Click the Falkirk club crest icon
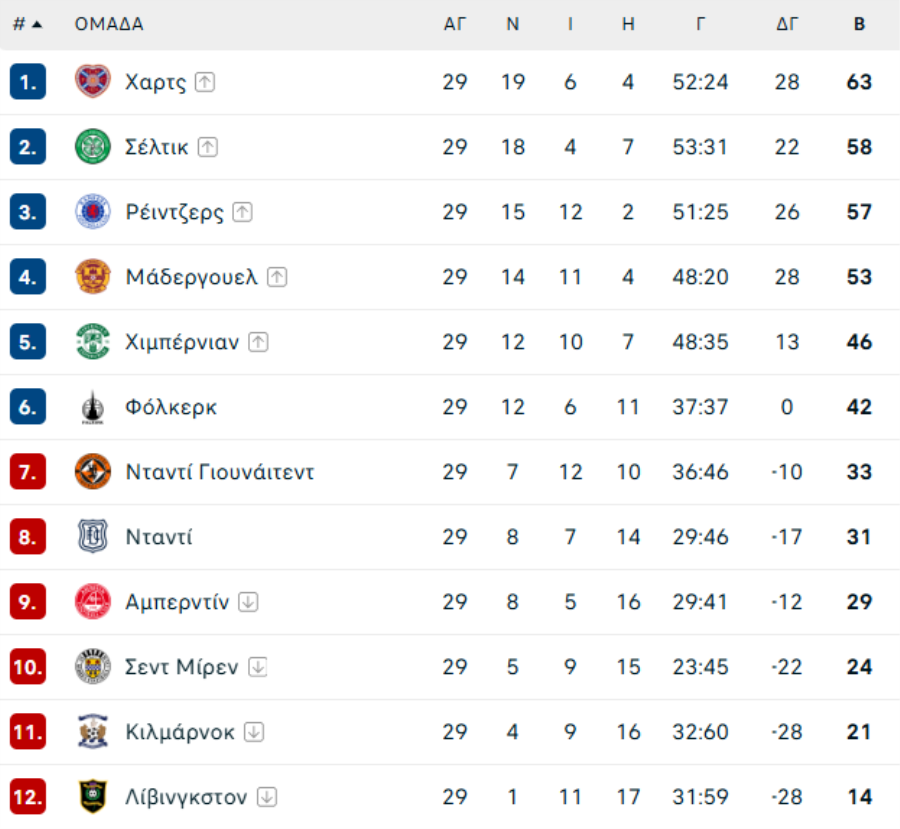Image resolution: width=900 pixels, height=829 pixels. 93,407
